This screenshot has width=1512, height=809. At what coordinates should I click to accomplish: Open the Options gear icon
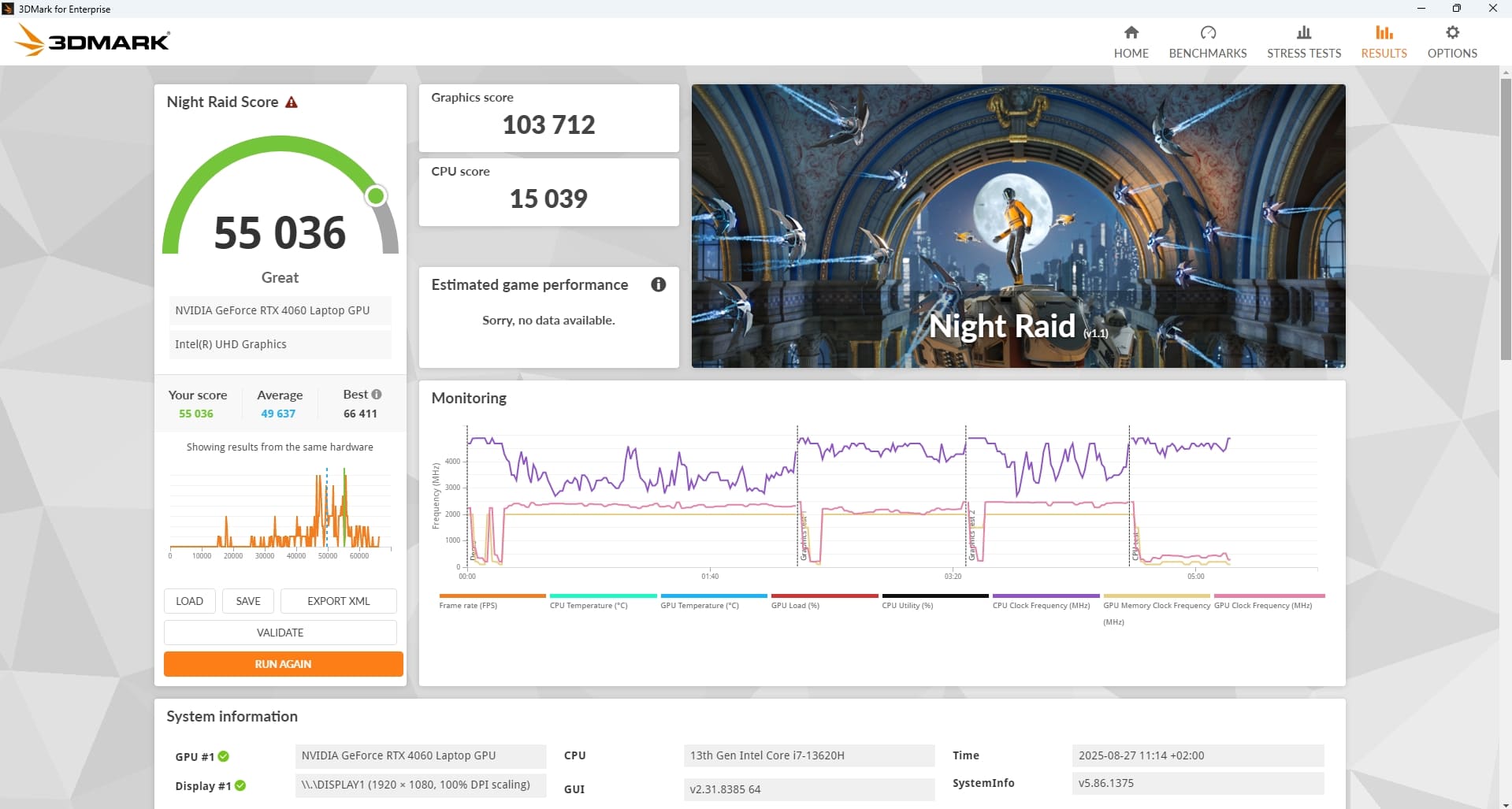point(1452,32)
